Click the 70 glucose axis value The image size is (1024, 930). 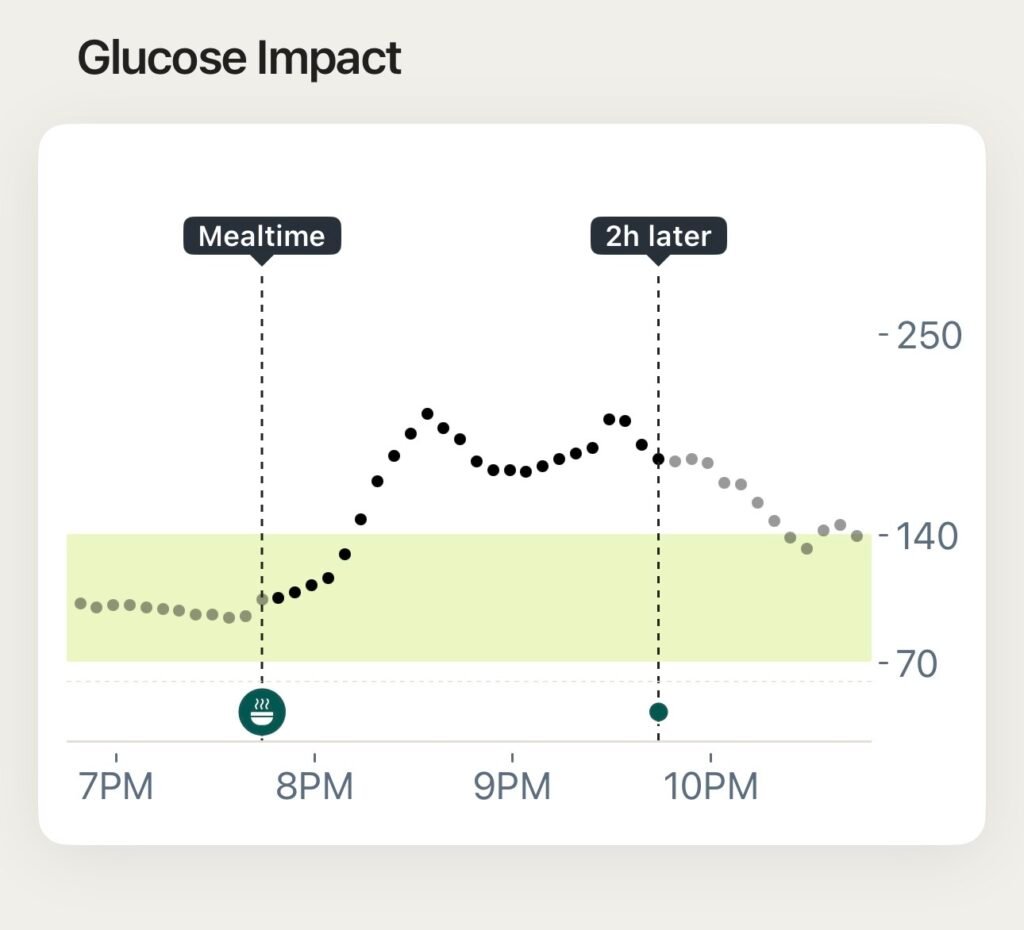[x=919, y=663]
